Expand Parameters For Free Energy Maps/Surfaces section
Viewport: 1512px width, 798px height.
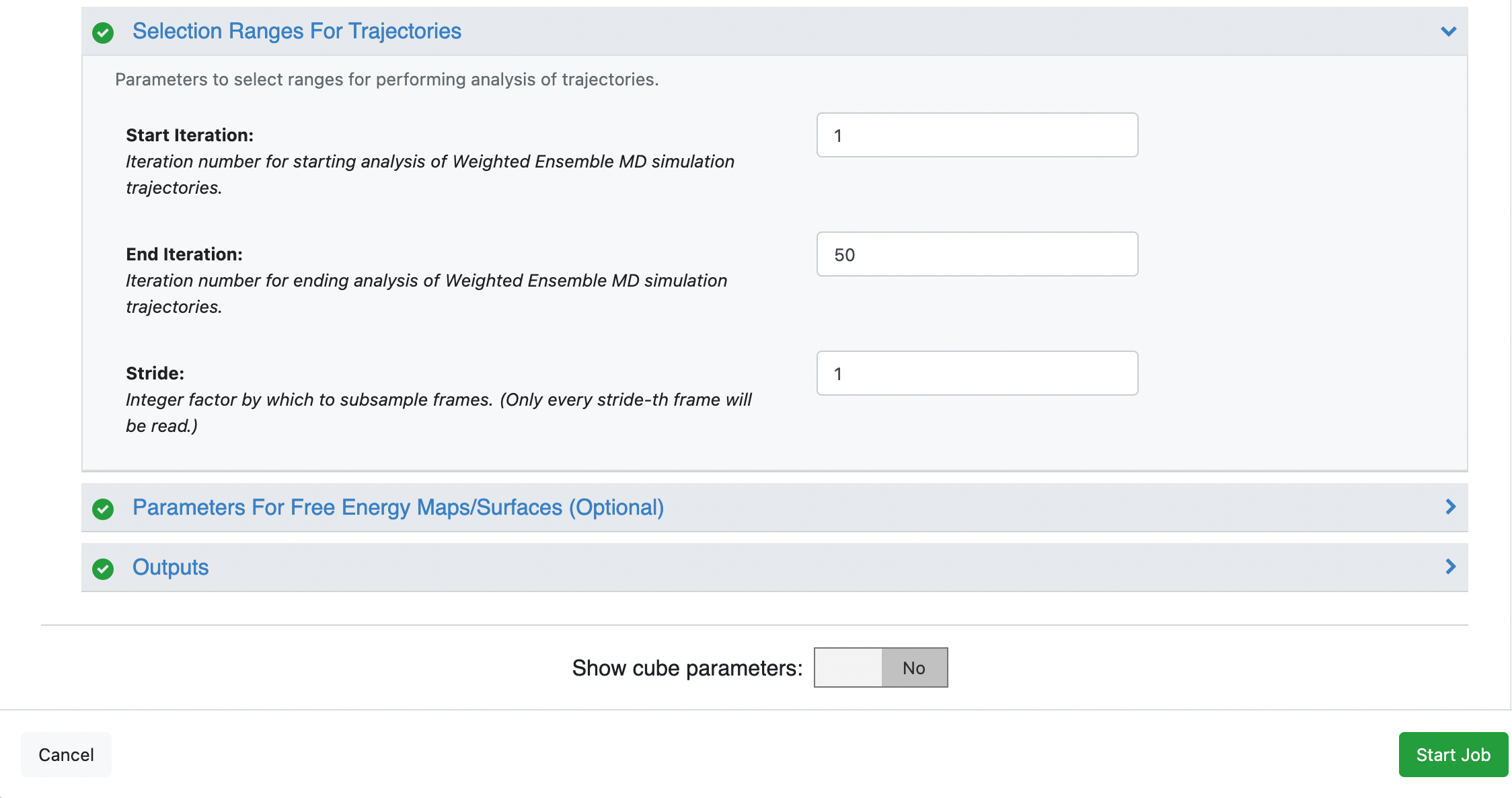[x=399, y=507]
